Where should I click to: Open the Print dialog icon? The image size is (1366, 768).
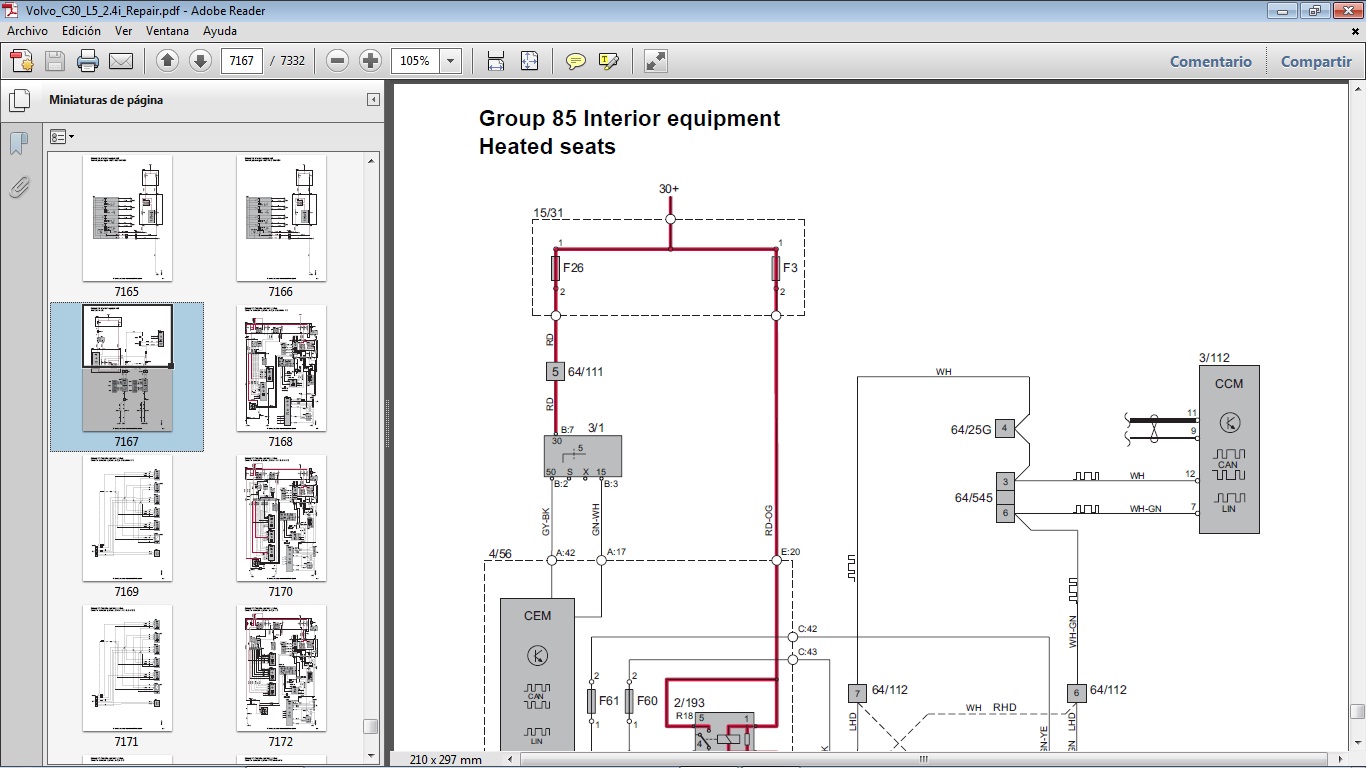[x=88, y=60]
